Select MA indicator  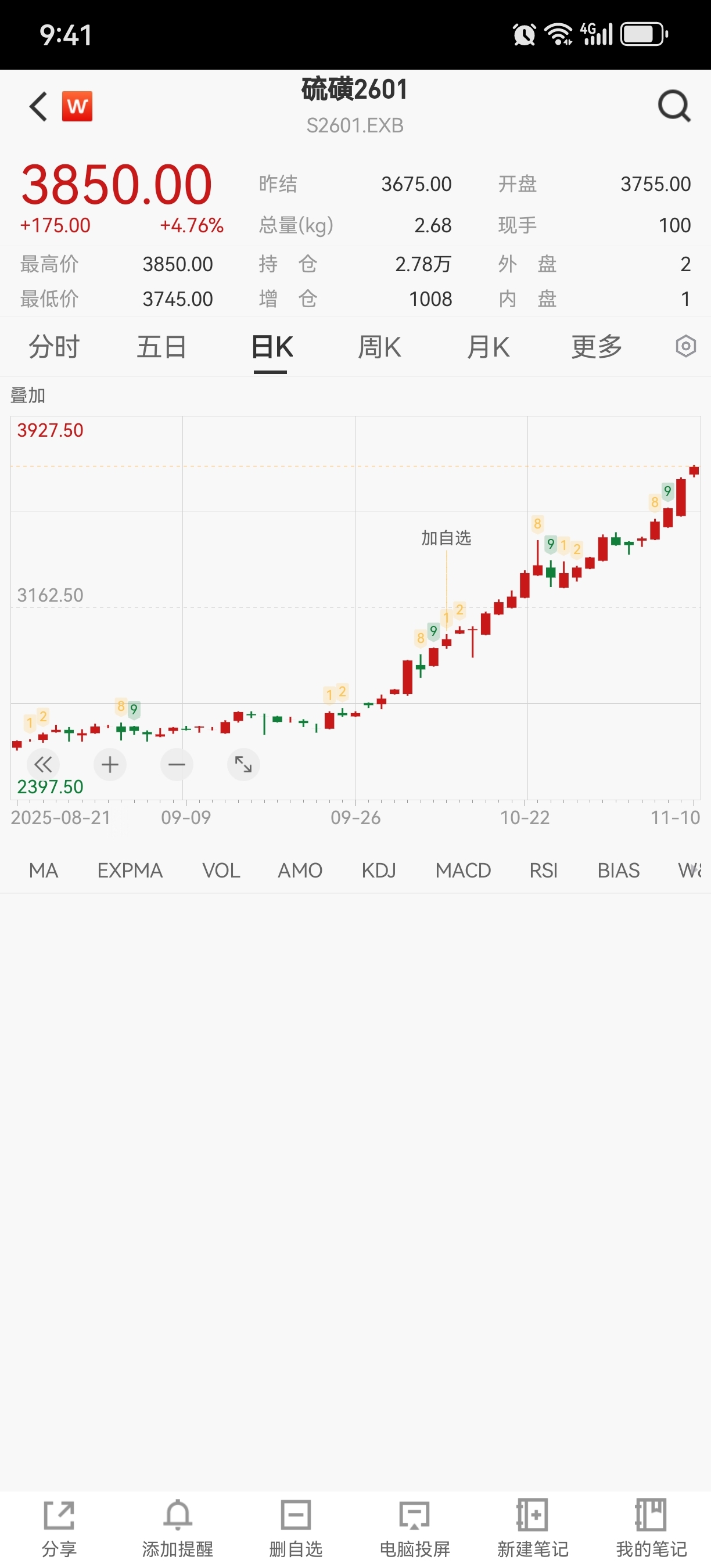[43, 871]
